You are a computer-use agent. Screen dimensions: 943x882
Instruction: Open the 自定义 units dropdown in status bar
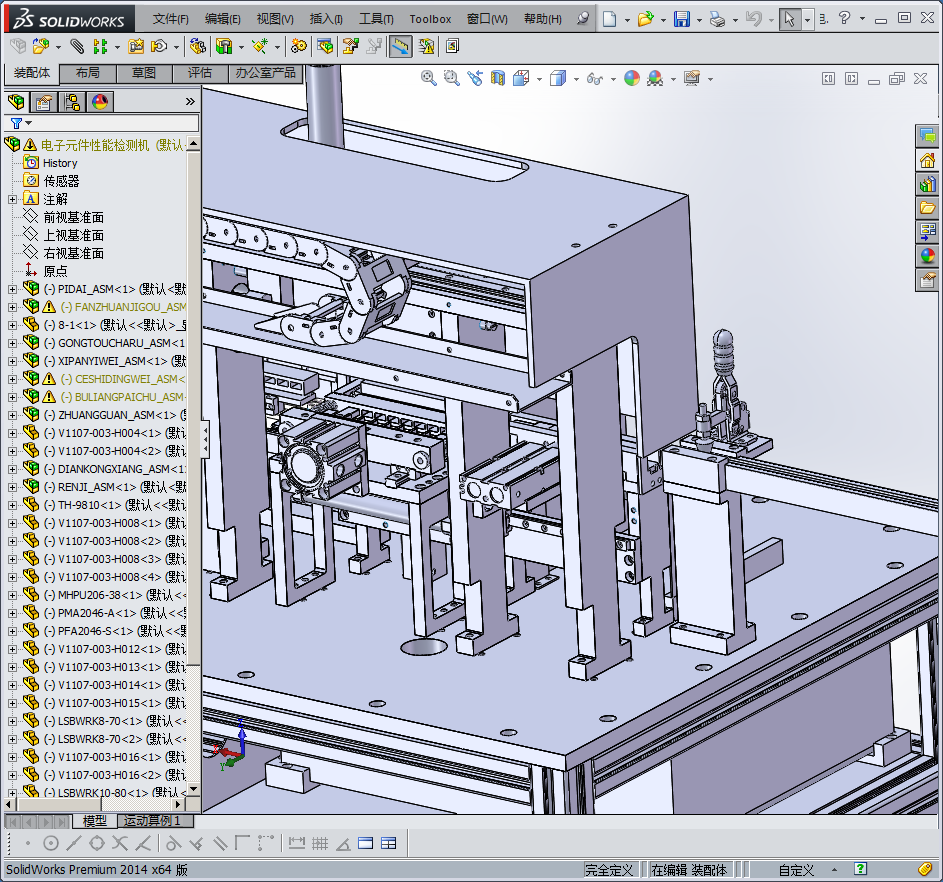833,870
